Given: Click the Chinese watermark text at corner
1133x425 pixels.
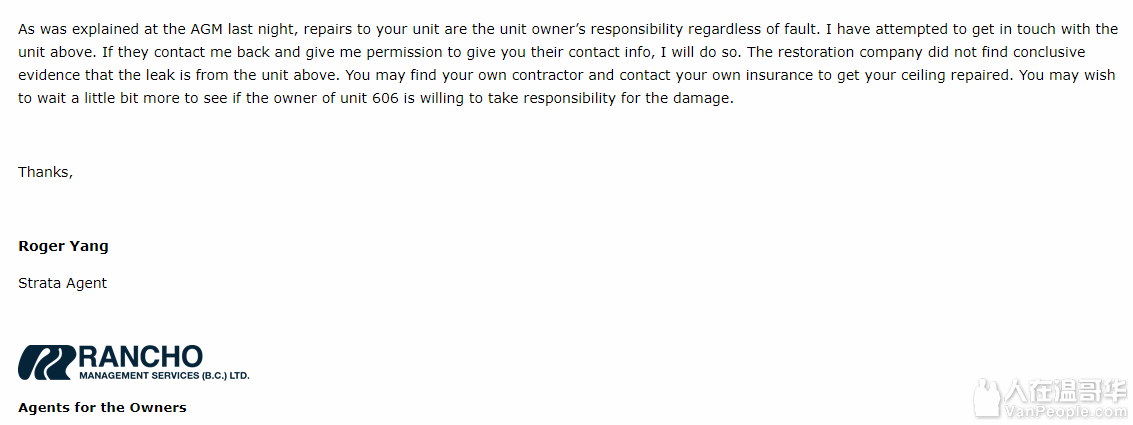Looking at the screenshot, I should [x=1064, y=392].
